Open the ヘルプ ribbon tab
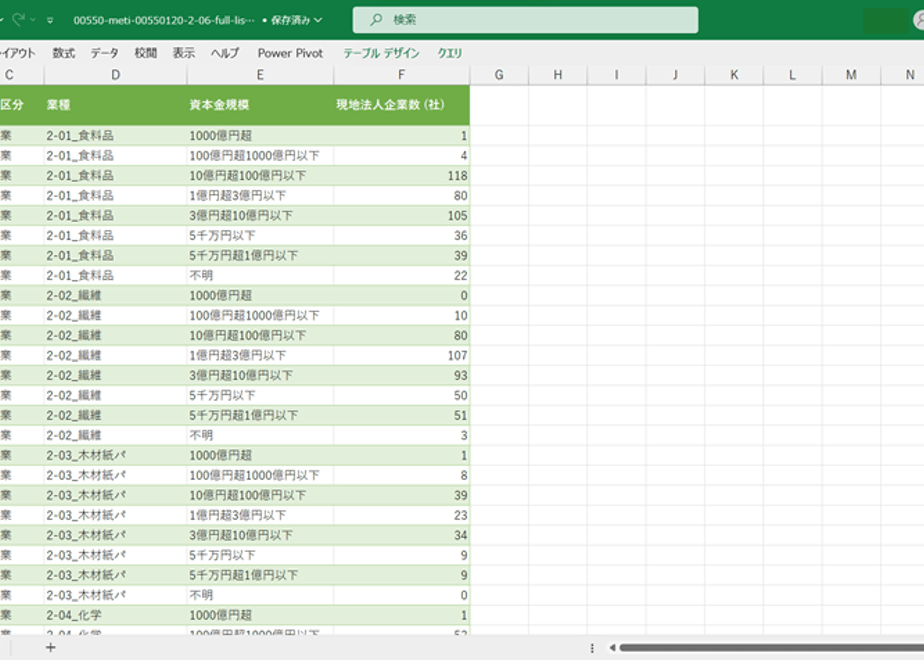The width and height of the screenshot is (924, 660). (225, 53)
